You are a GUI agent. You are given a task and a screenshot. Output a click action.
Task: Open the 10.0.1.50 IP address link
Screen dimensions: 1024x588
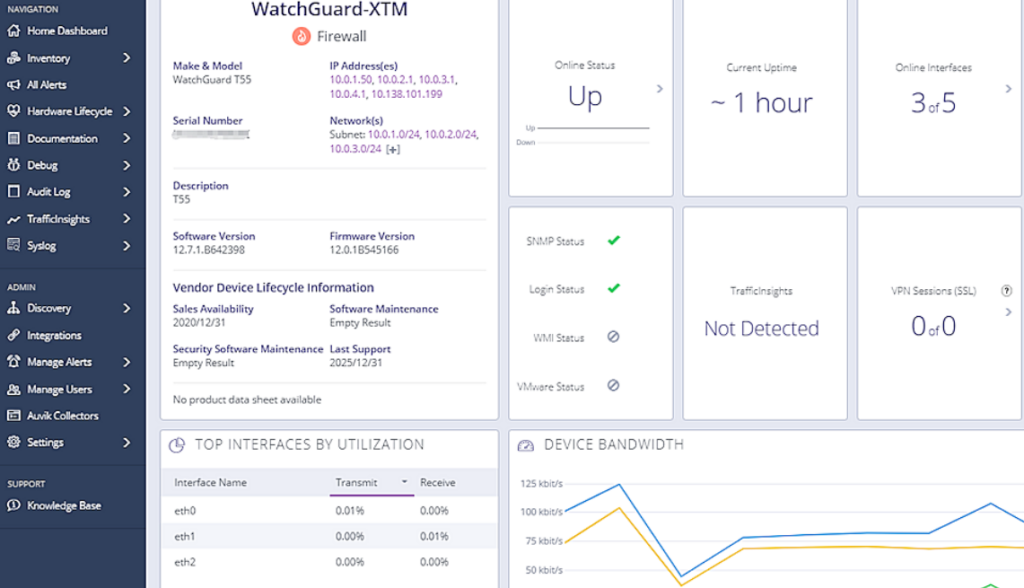pyautogui.click(x=350, y=80)
